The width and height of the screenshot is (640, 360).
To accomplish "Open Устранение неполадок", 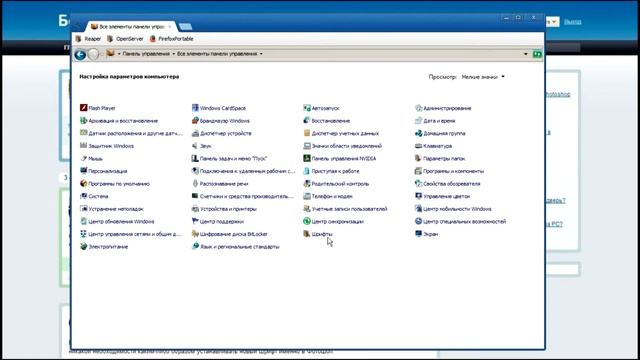I will [112, 209].
